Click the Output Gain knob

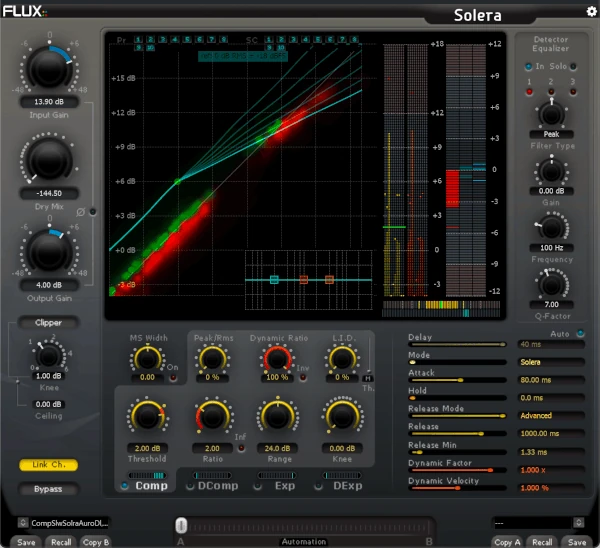click(49, 252)
